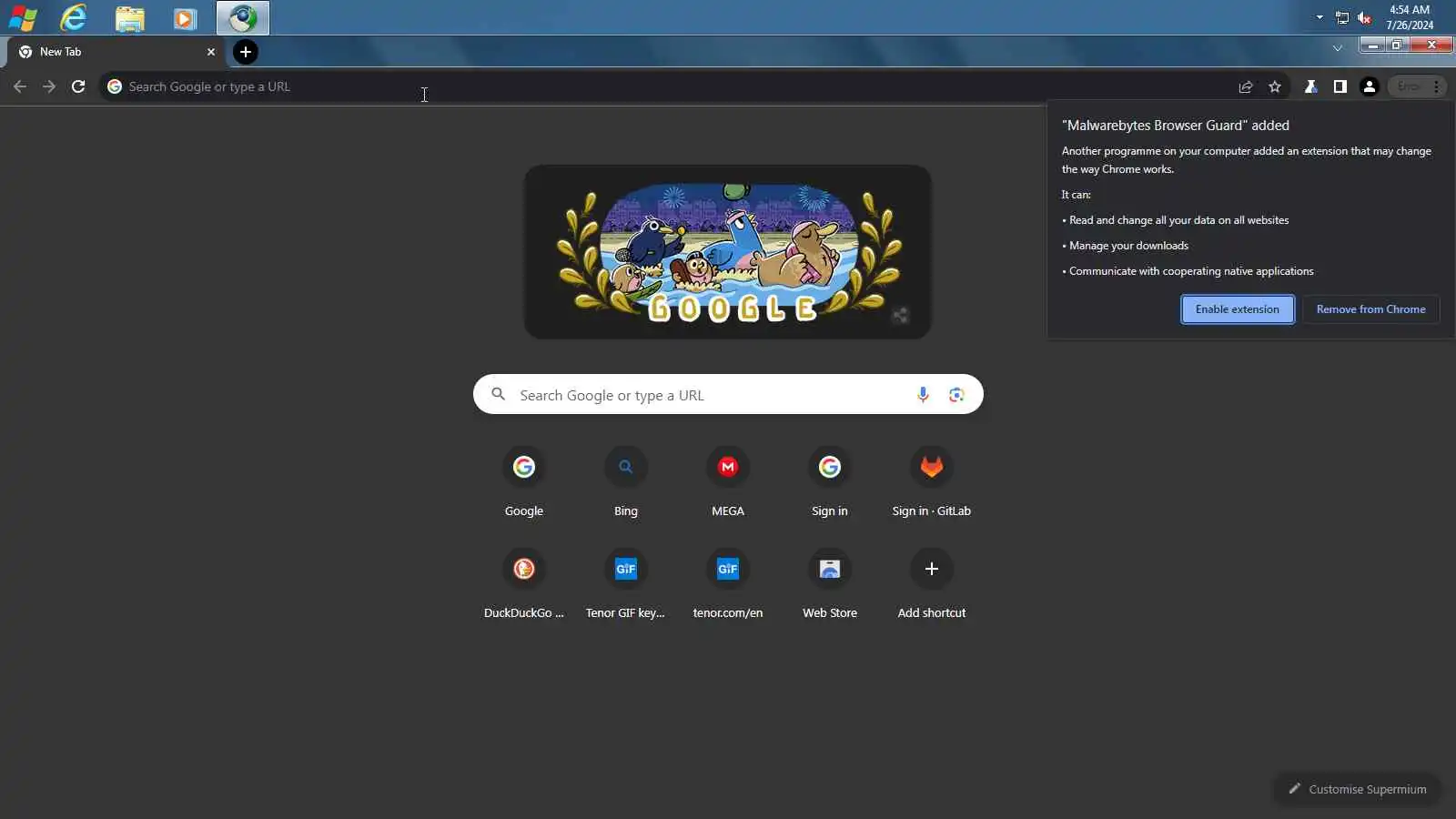Open the Windows Start menu
The image size is (1456, 819).
(x=23, y=17)
